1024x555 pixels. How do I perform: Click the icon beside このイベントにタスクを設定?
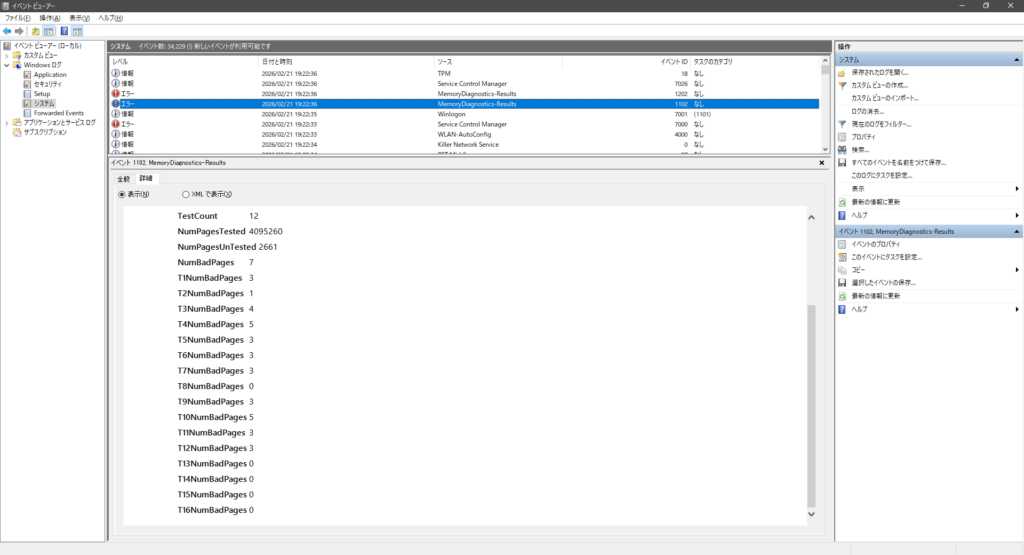842,257
